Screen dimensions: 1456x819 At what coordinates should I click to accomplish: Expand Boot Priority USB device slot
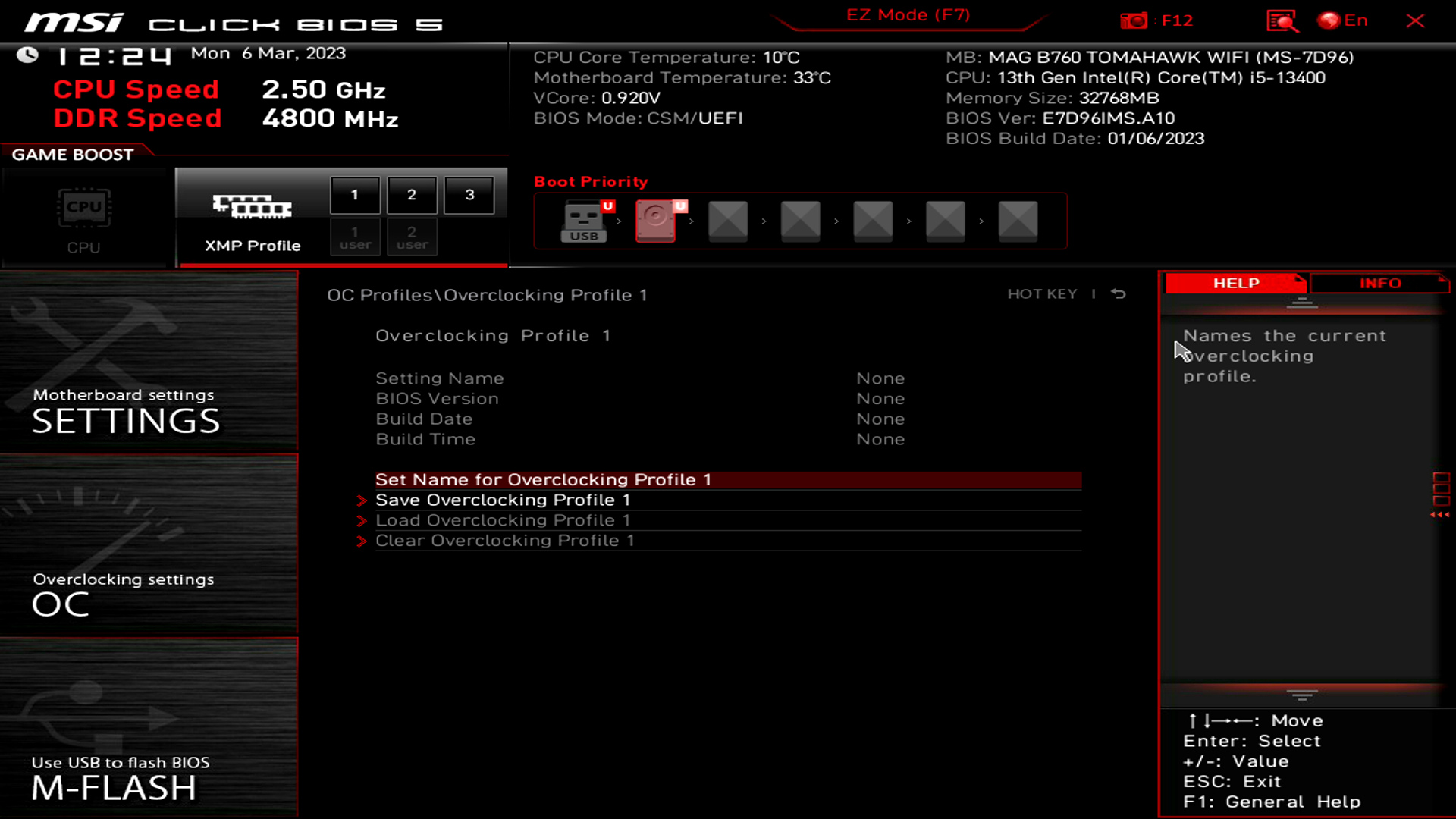(x=583, y=220)
